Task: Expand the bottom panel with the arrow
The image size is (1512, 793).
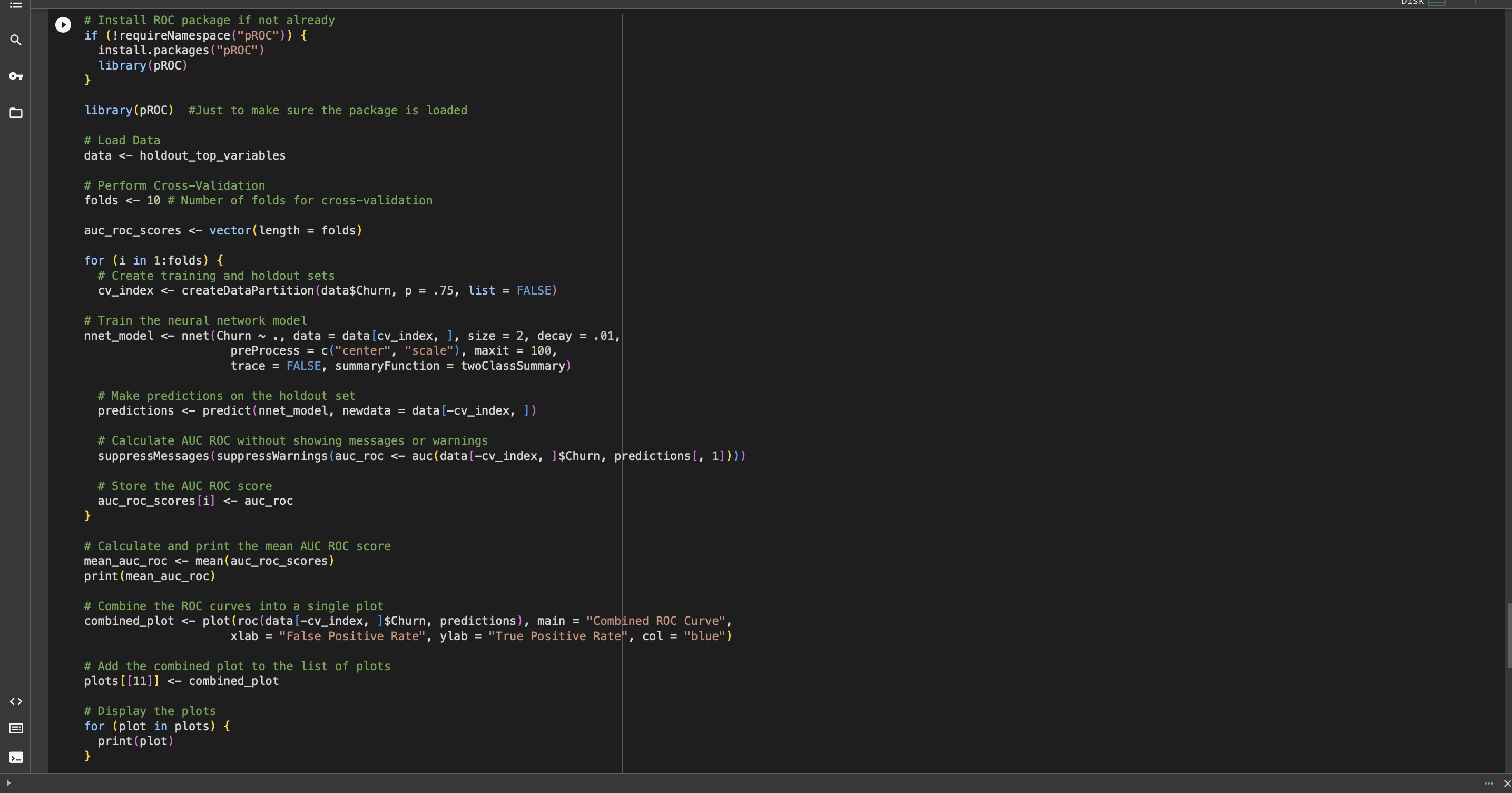Action: pyautogui.click(x=8, y=783)
